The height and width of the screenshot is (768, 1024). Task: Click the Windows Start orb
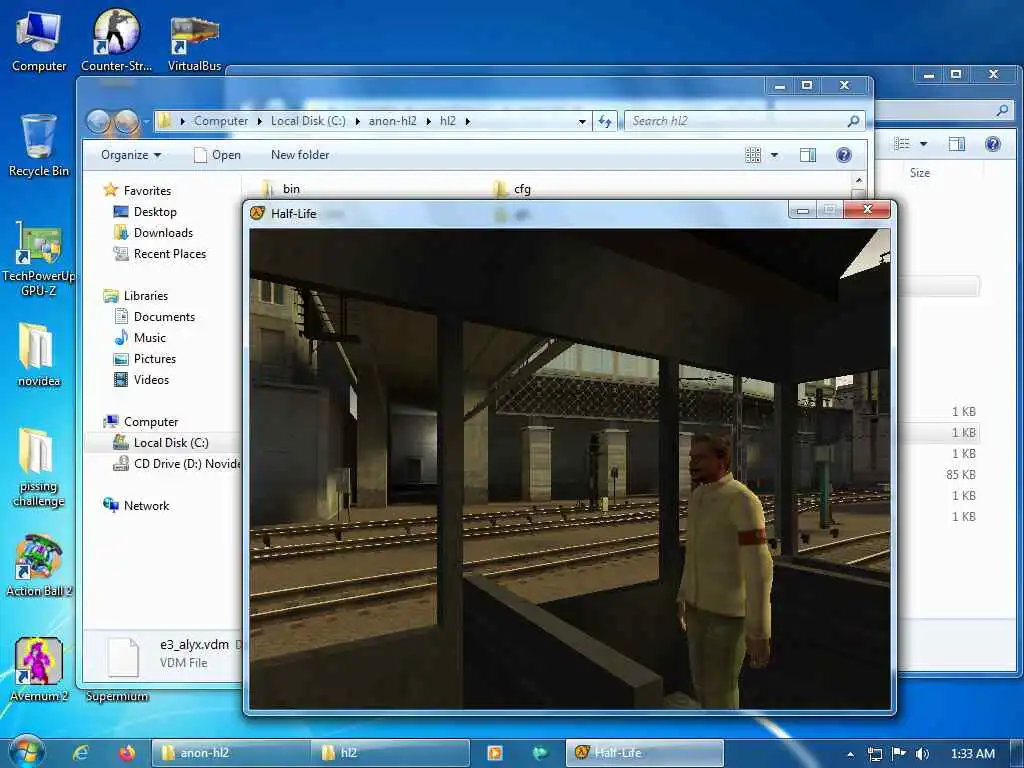tap(26, 752)
